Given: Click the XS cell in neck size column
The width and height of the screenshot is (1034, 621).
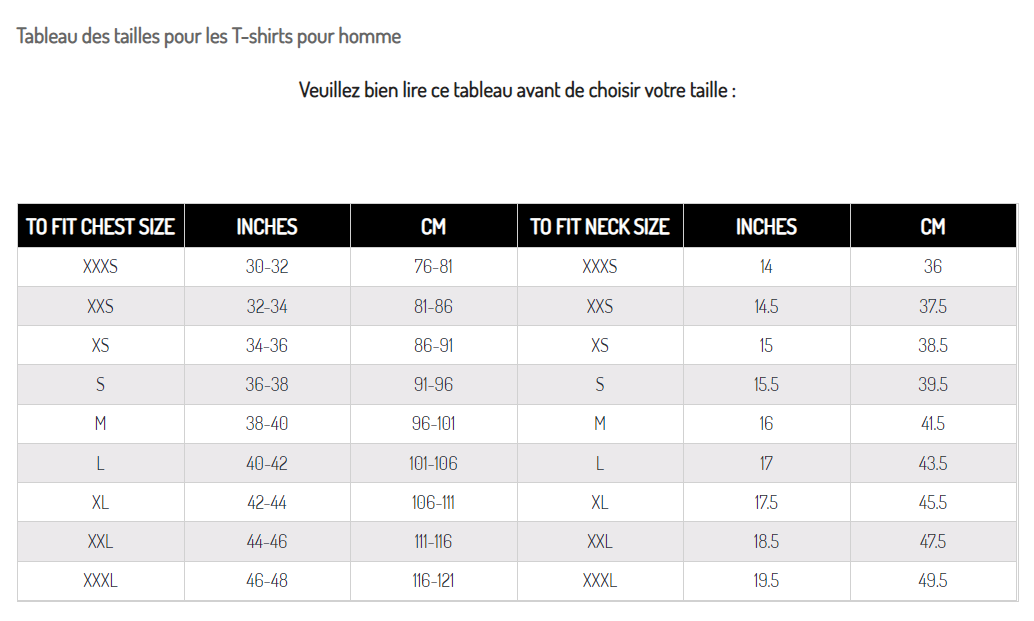Looking at the screenshot, I should pos(600,345).
